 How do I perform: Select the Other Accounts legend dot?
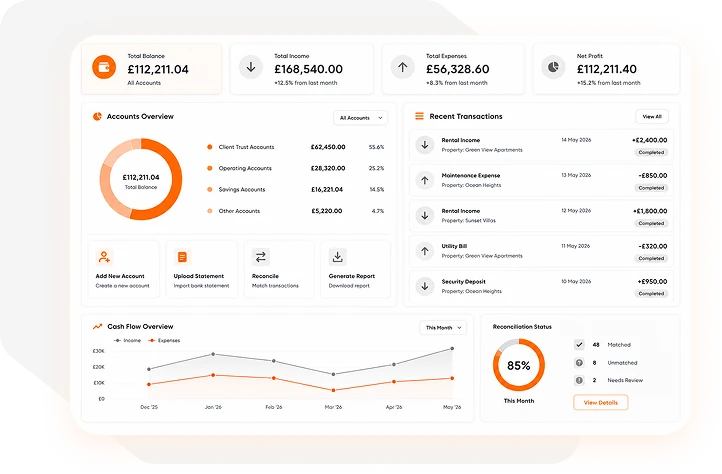click(210, 211)
